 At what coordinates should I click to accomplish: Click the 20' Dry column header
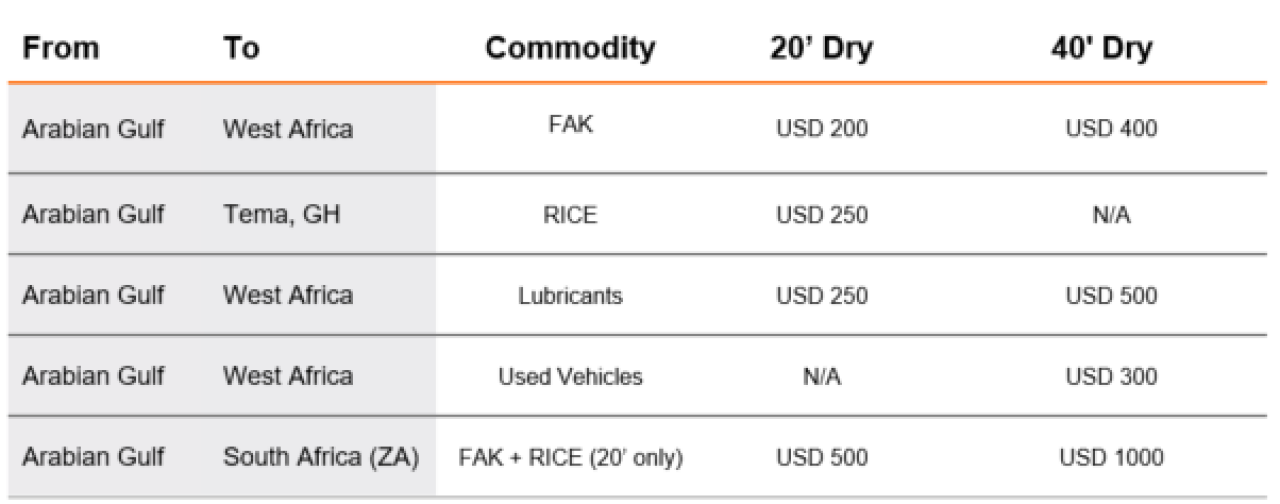[822, 48]
